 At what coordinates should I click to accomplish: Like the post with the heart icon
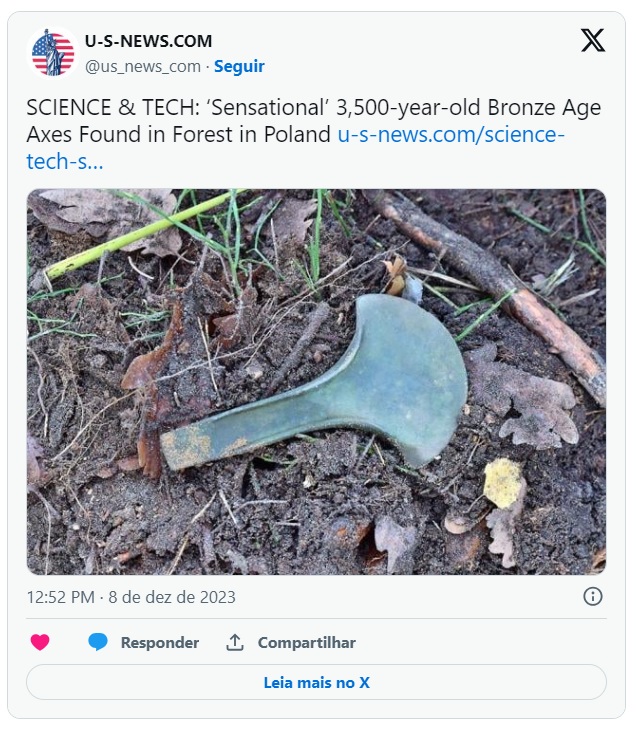pos(40,642)
